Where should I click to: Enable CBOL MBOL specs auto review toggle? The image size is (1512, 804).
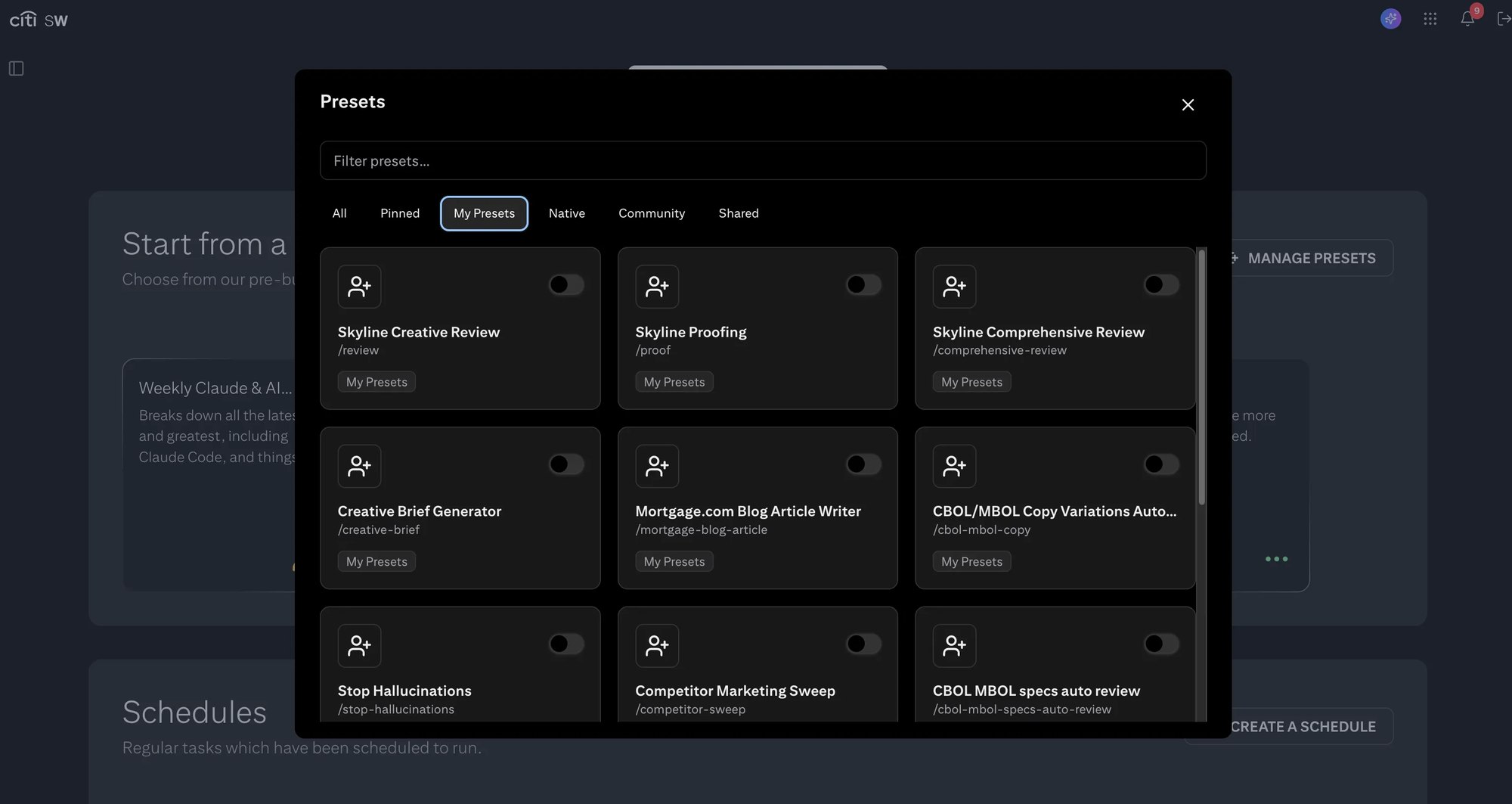point(1161,644)
